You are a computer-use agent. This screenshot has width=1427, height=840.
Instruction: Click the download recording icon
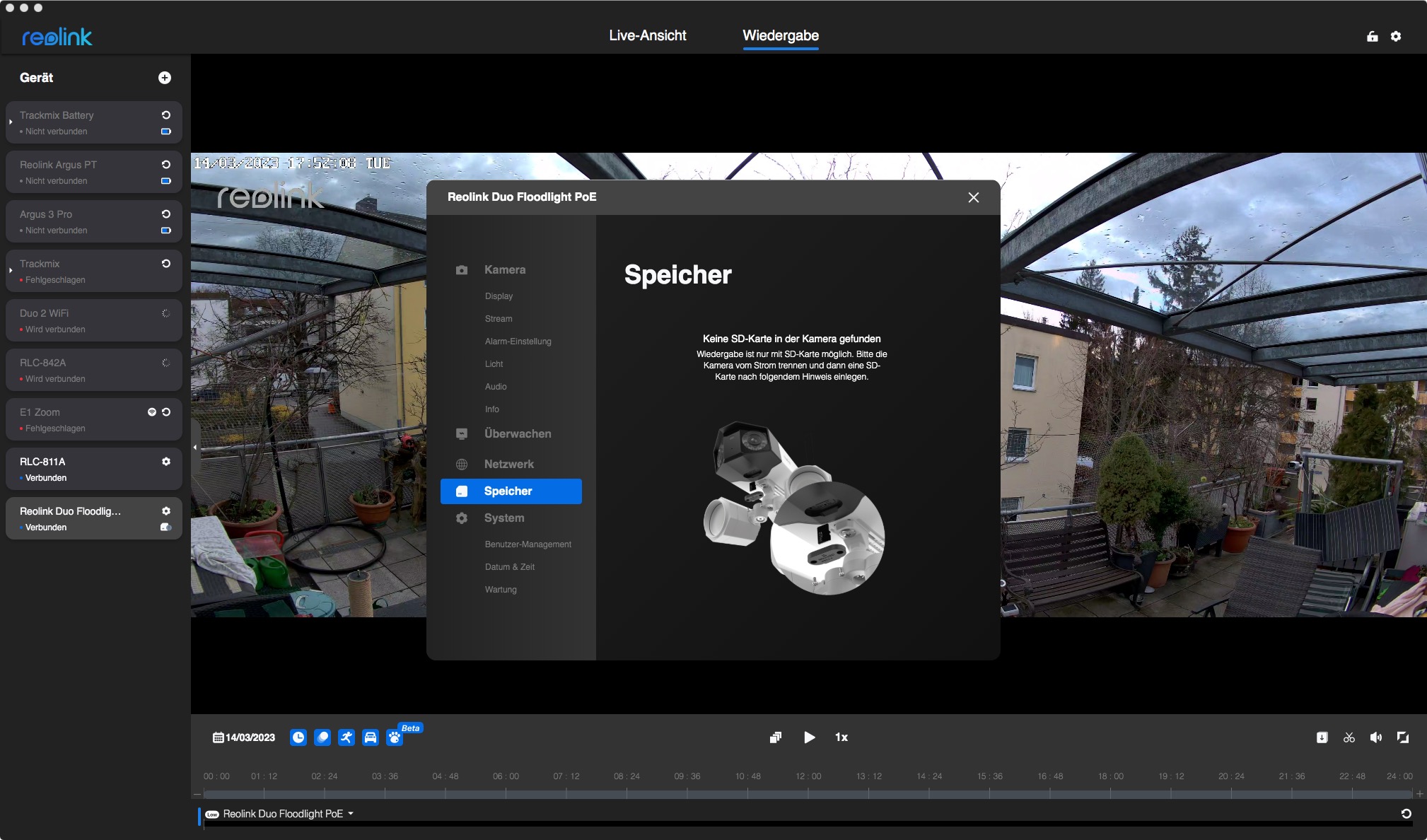pos(1322,737)
